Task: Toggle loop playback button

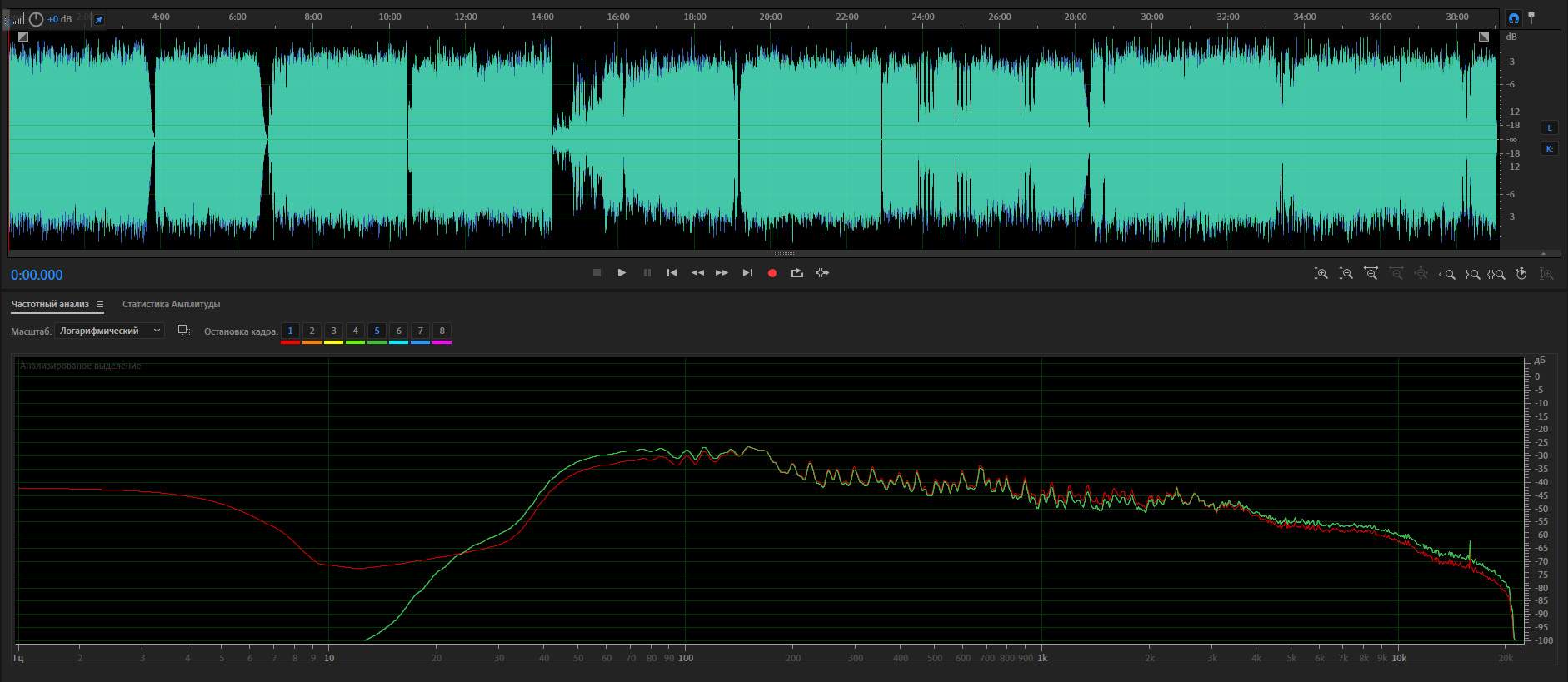Action: coord(797,273)
